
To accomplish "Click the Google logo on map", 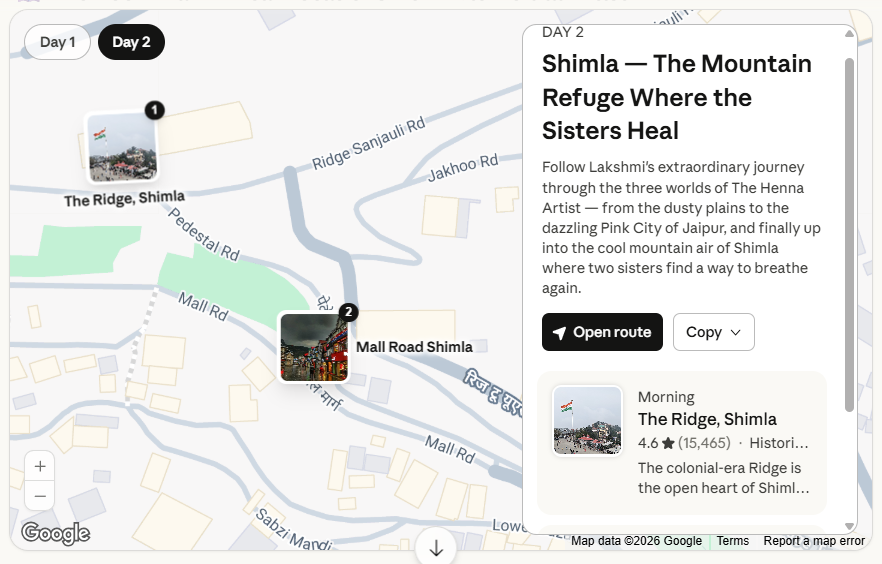I will 56,533.
